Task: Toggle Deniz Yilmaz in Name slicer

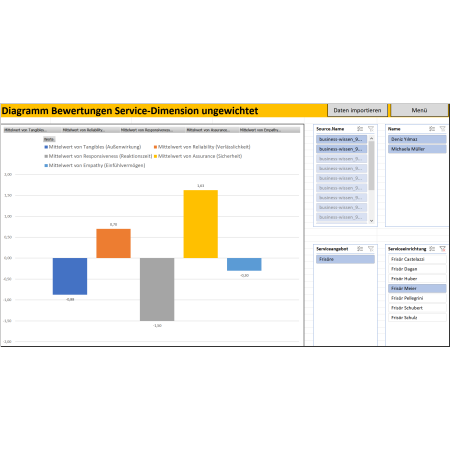Action: coord(417,139)
